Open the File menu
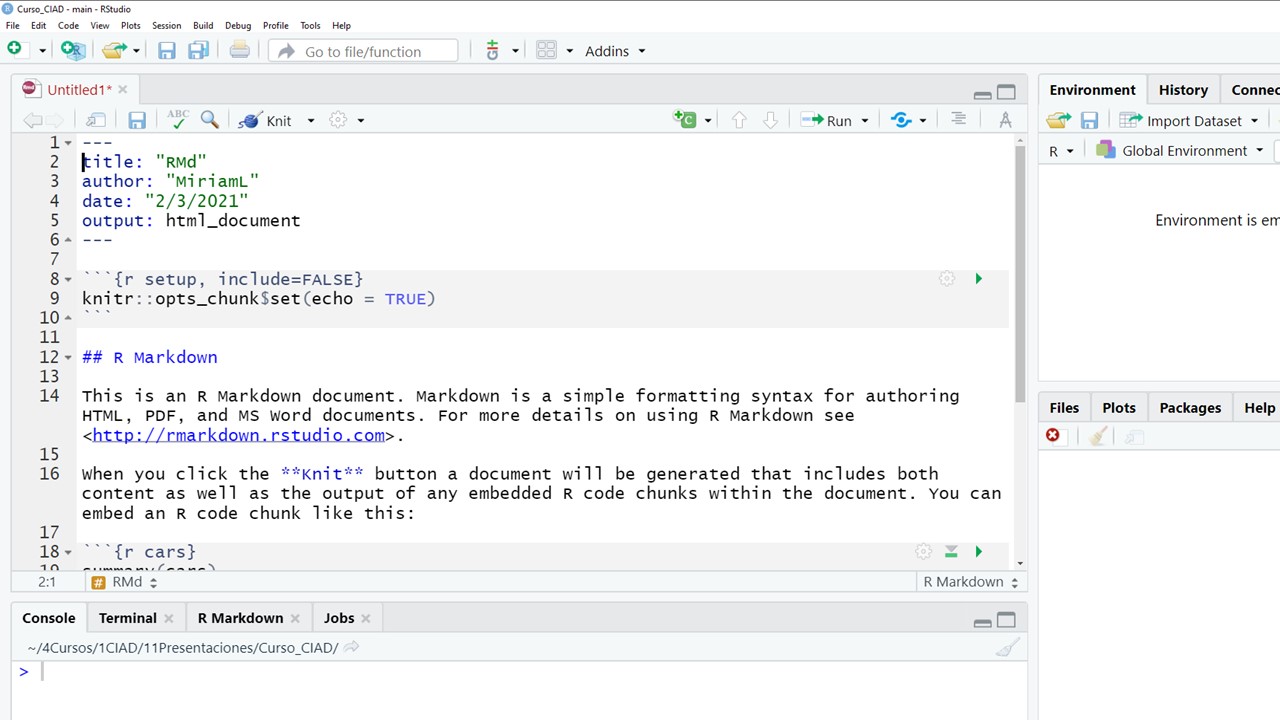 [12, 25]
